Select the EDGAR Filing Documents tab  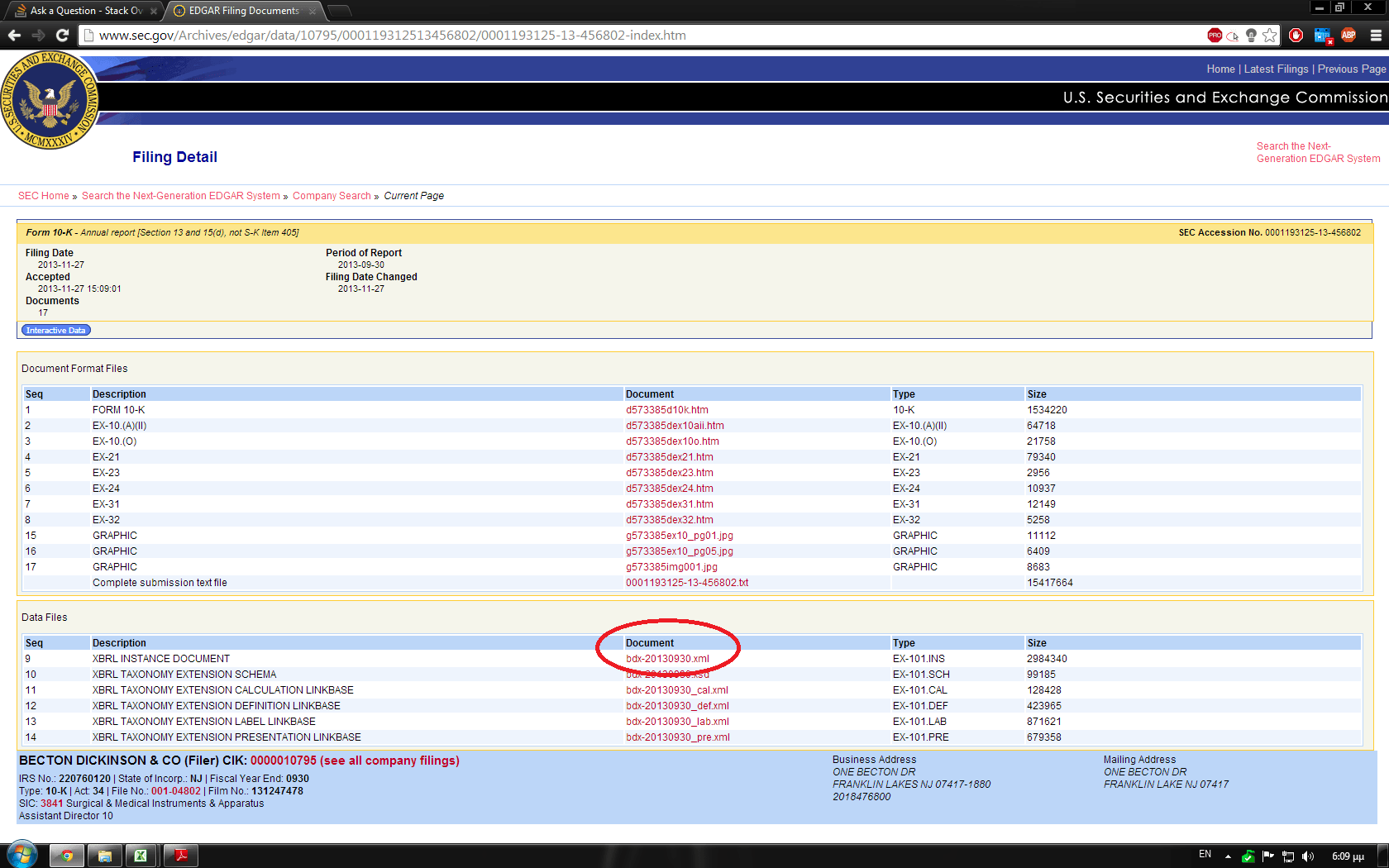244,11
